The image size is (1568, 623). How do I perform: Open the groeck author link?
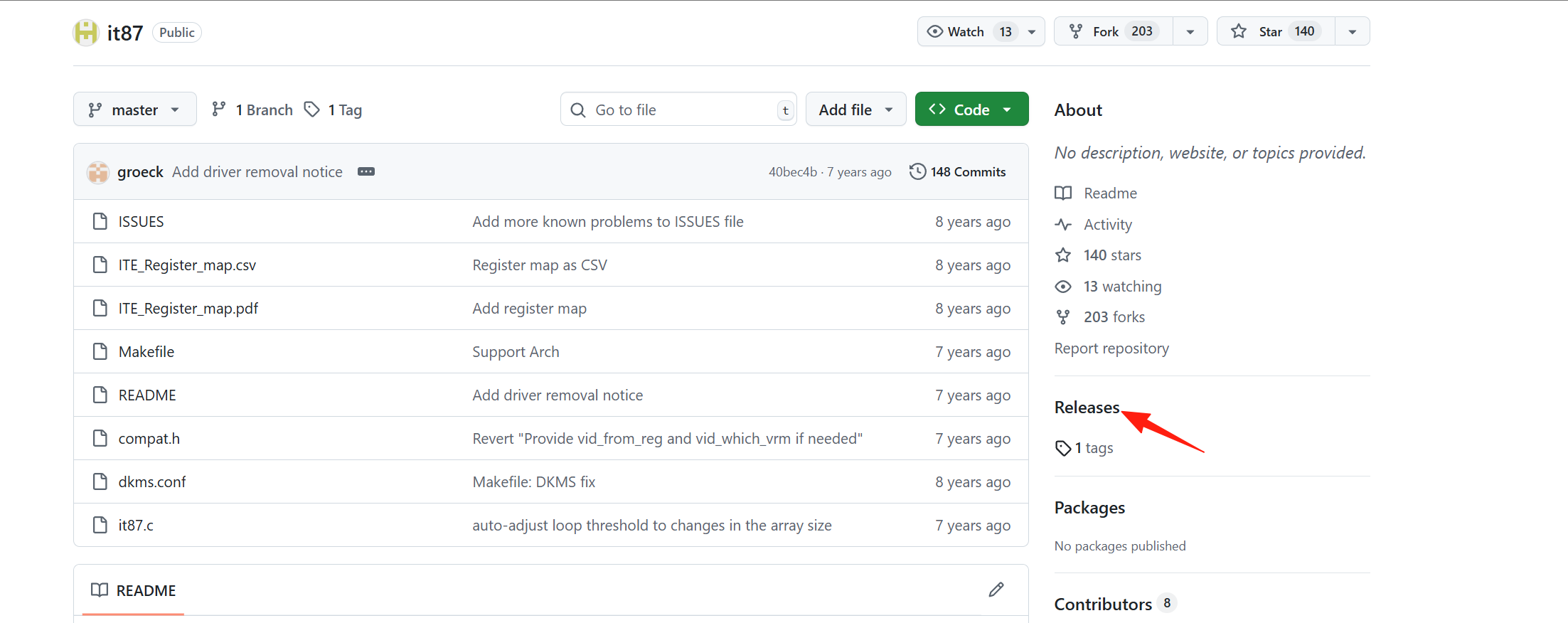pyautogui.click(x=140, y=172)
